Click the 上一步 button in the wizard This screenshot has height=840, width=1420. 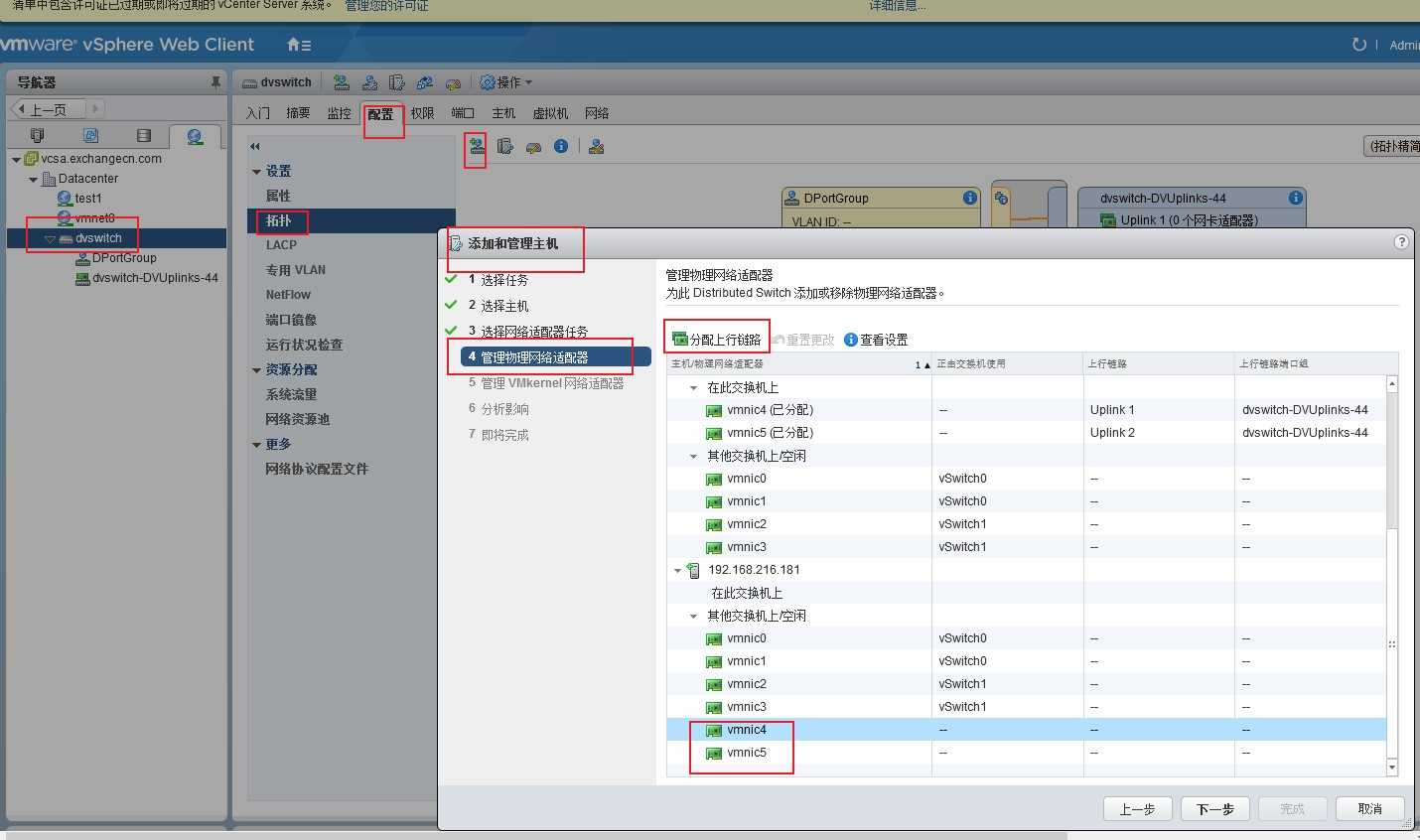point(1138,808)
